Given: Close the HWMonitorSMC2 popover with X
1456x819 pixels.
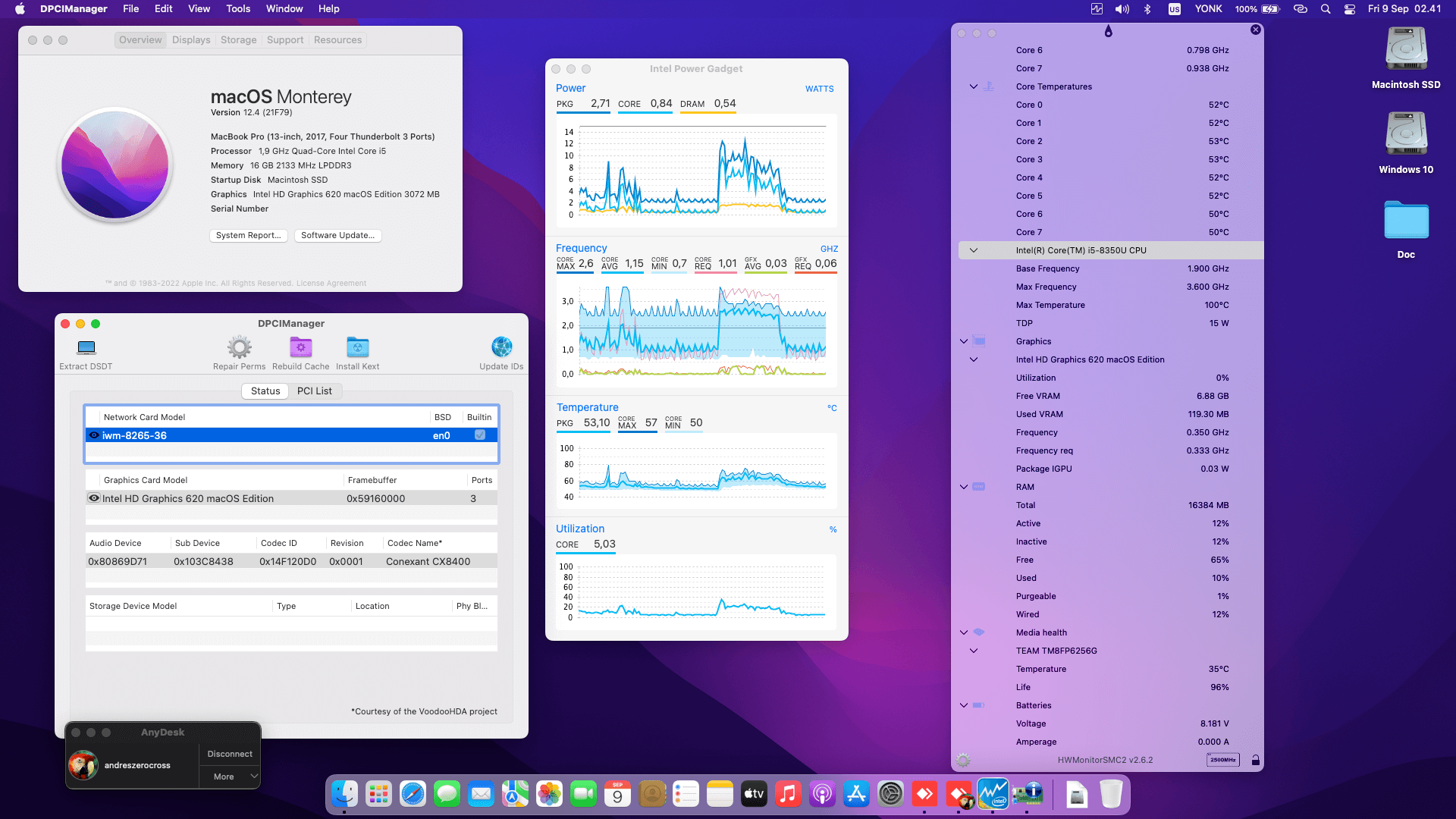Looking at the screenshot, I should point(1256,30).
